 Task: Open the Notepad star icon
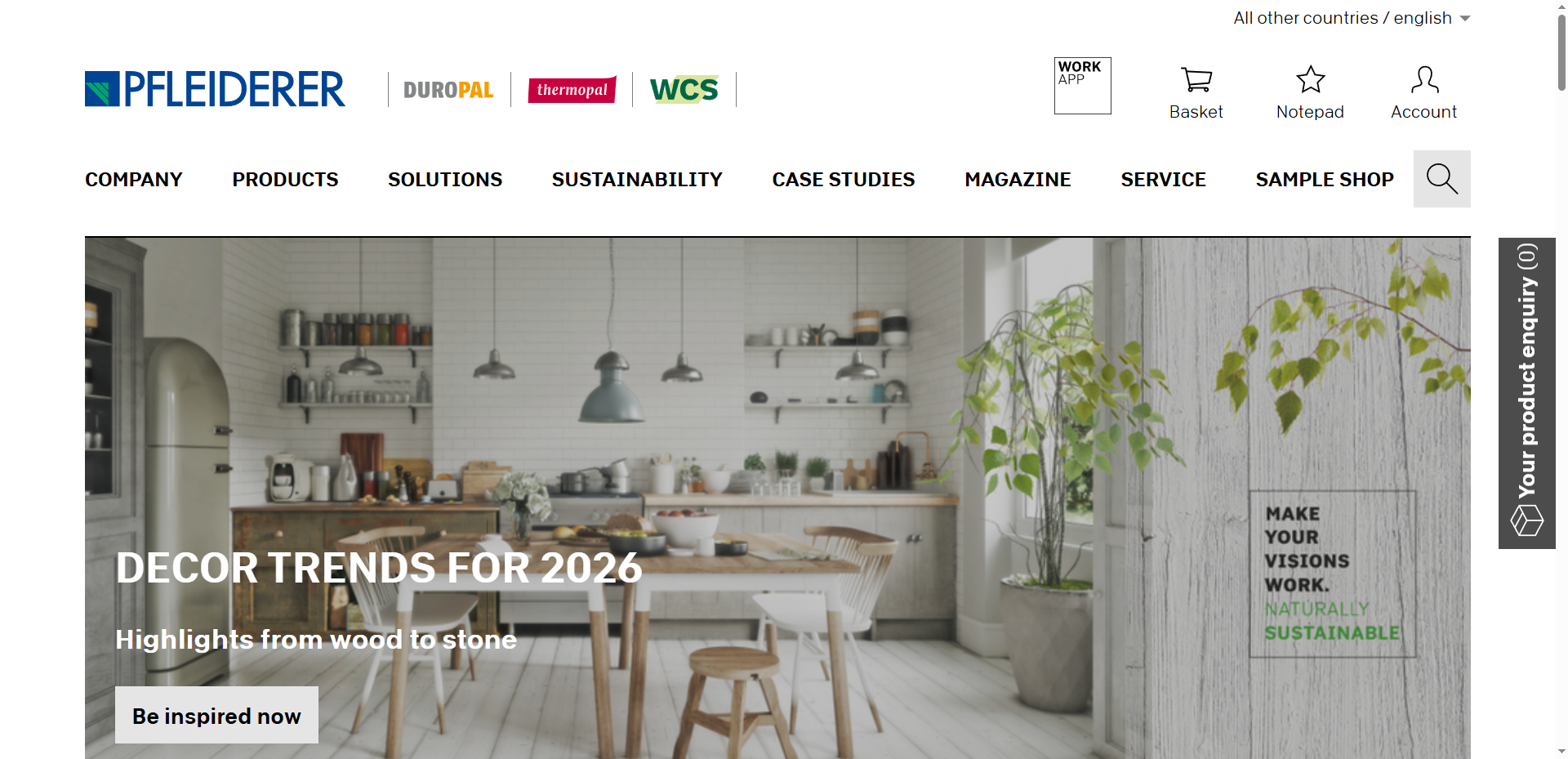[x=1310, y=79]
